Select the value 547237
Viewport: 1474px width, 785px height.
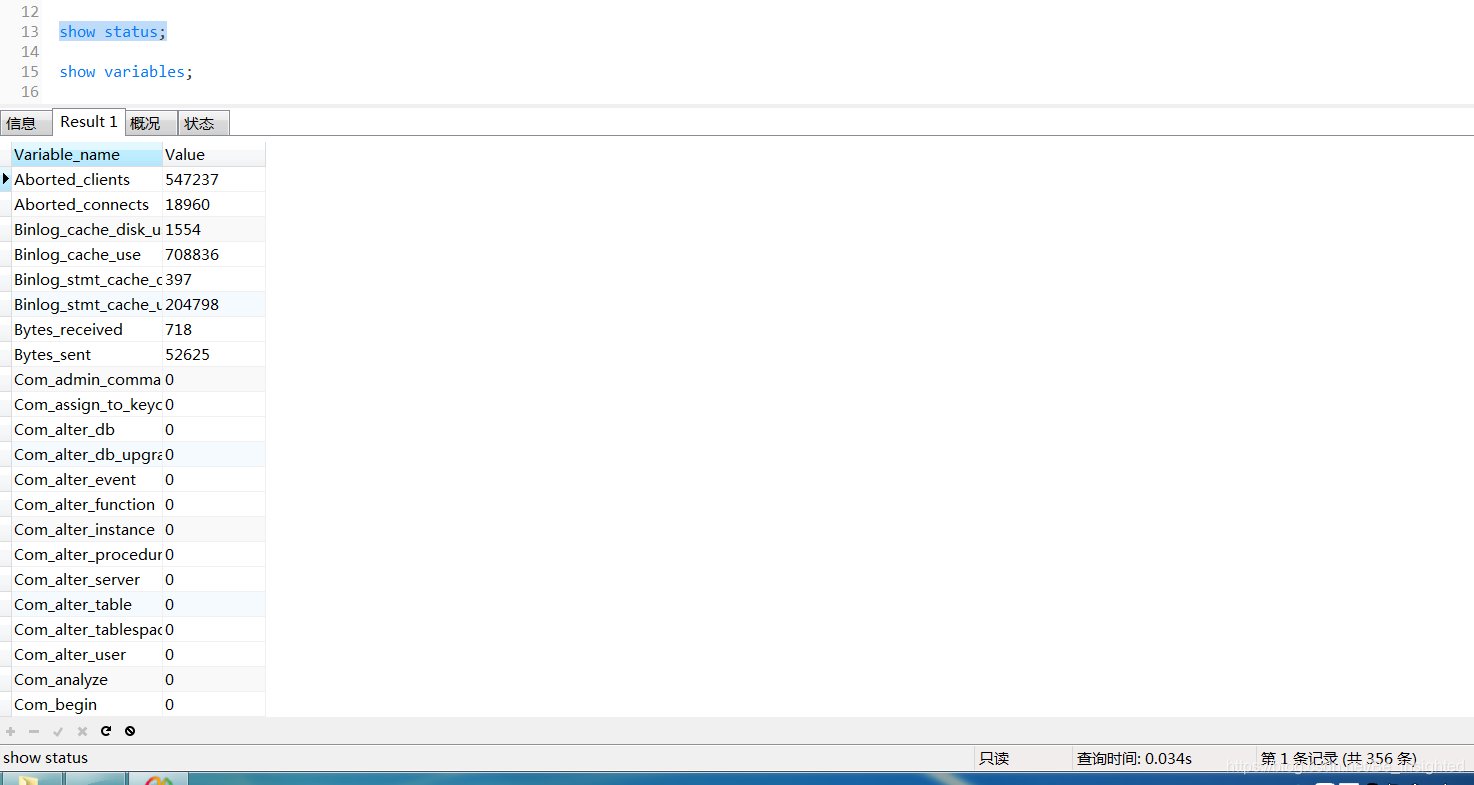pos(214,179)
